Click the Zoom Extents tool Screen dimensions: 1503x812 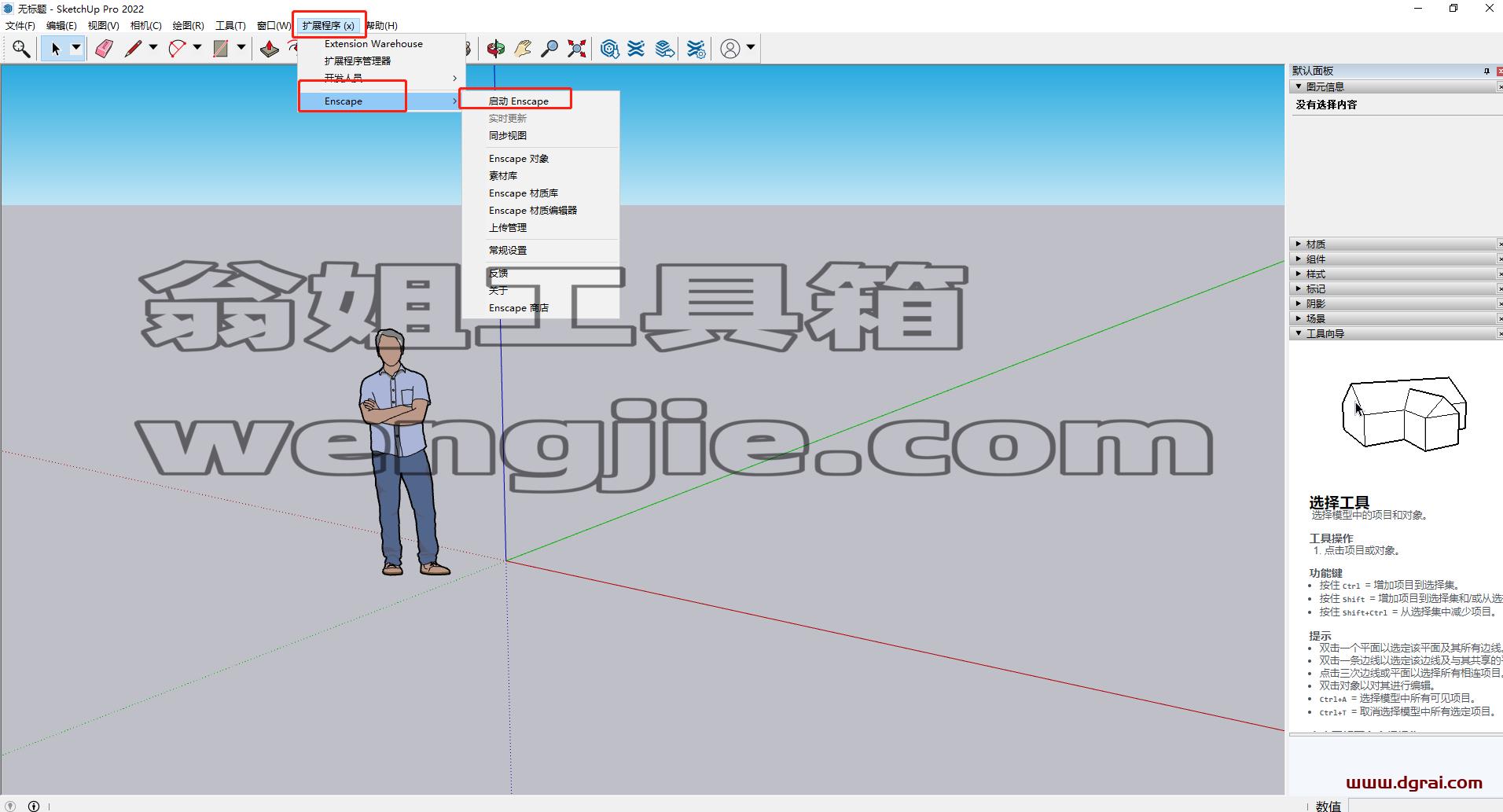coord(577,49)
